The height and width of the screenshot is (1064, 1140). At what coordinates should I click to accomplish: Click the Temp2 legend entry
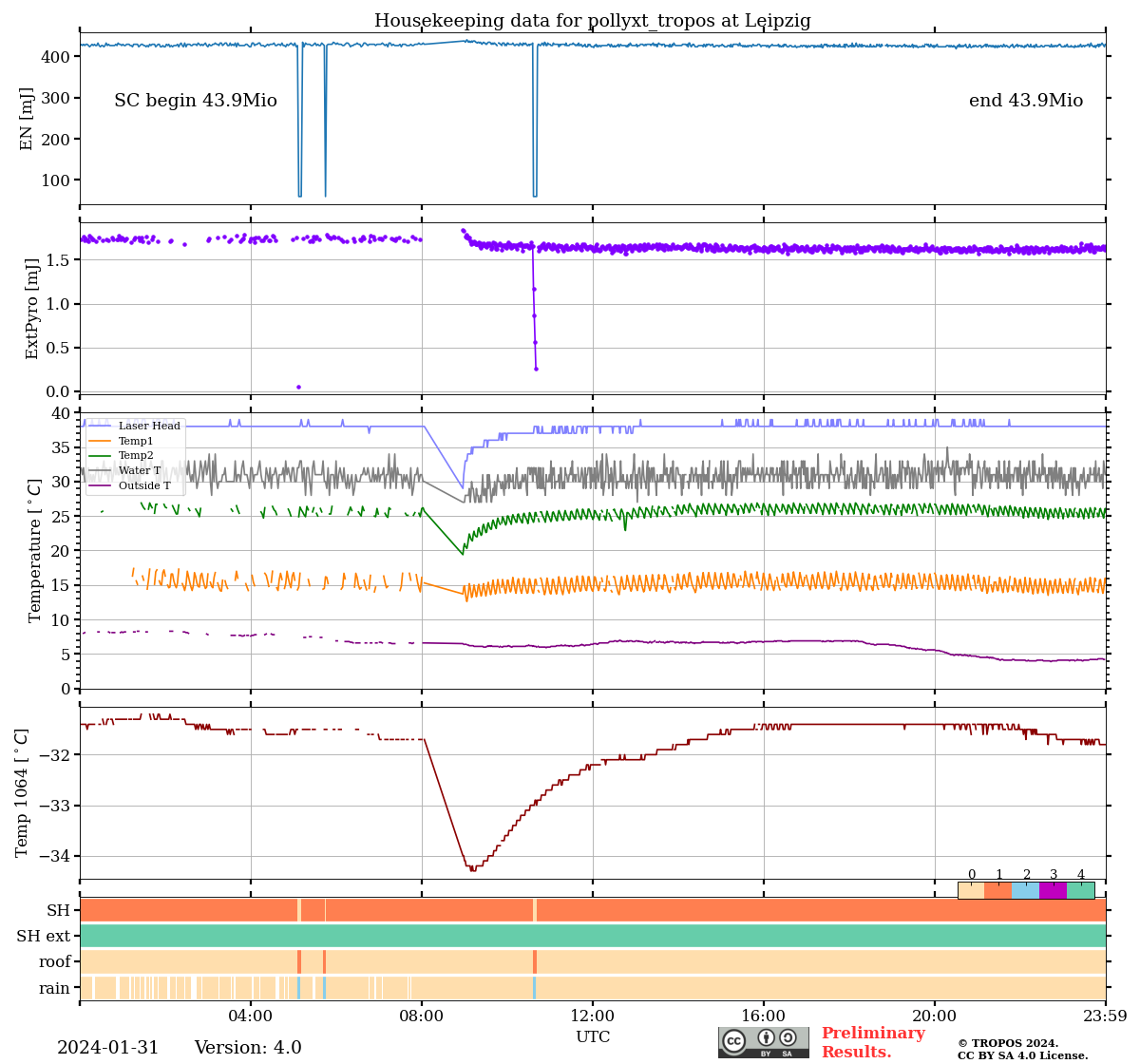pyautogui.click(x=136, y=456)
